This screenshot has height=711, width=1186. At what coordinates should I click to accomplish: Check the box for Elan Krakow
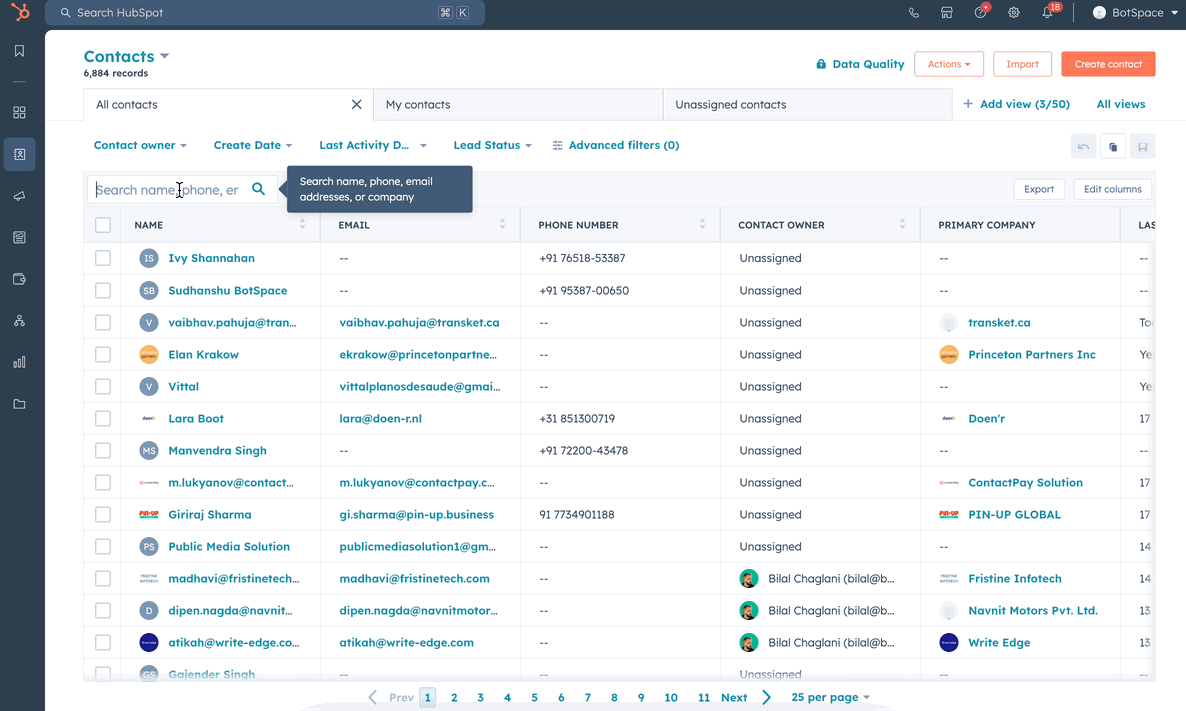point(103,355)
